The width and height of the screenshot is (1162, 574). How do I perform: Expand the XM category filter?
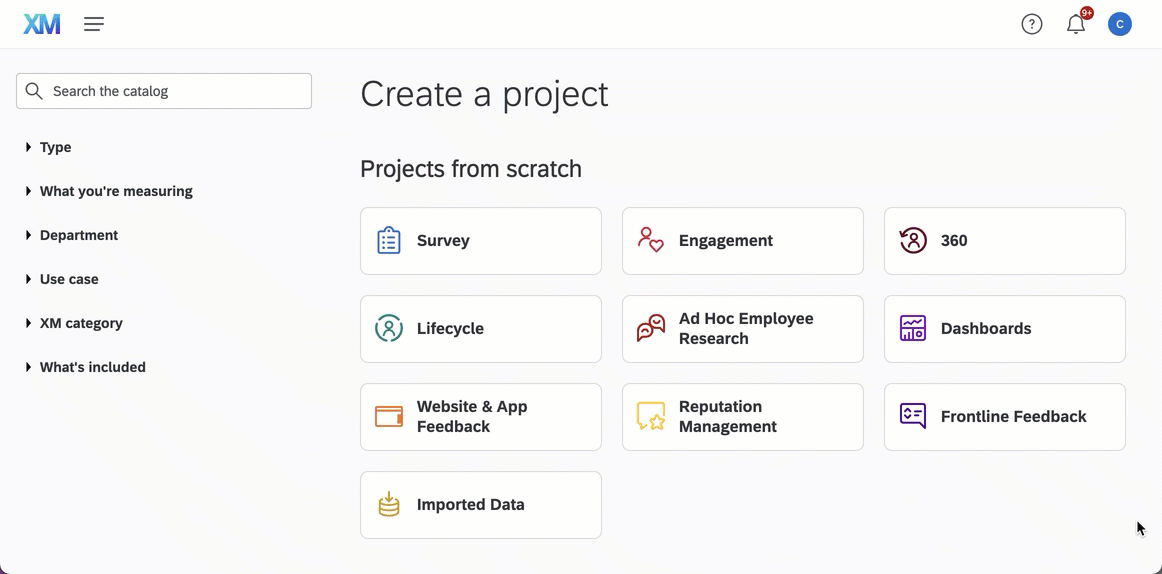point(80,323)
